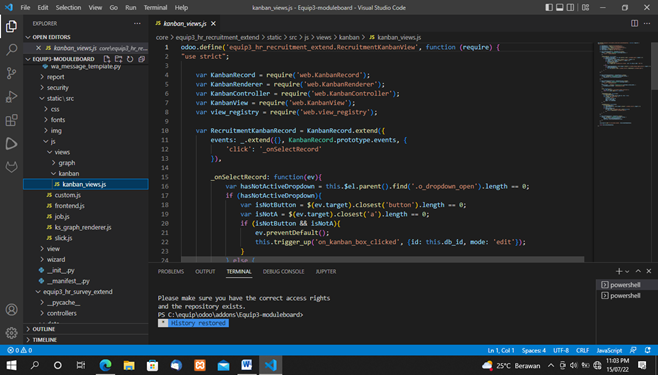The image size is (658, 375).
Task: Open the File menu
Action: pyautogui.click(x=25, y=8)
